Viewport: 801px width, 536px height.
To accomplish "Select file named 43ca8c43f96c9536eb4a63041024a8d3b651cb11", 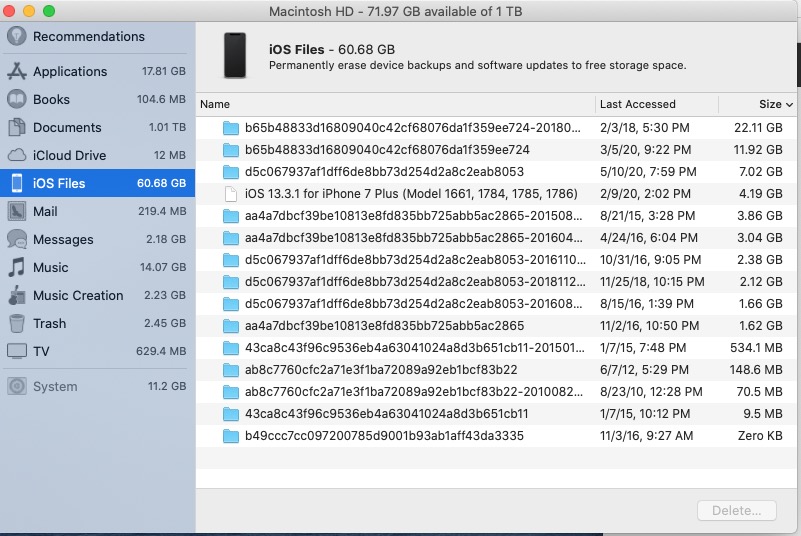I will pyautogui.click(x=386, y=413).
